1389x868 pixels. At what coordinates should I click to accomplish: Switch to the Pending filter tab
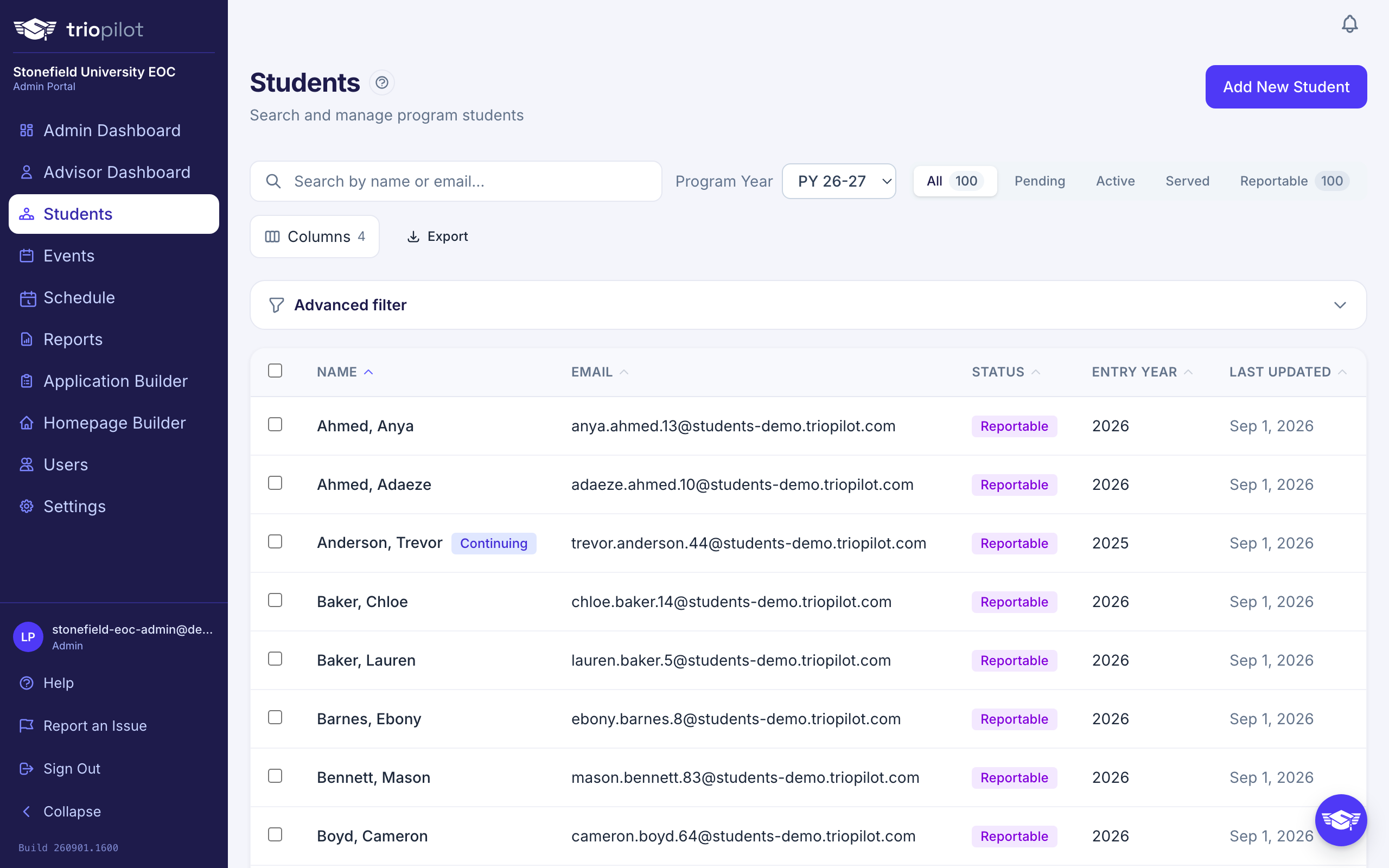click(x=1040, y=181)
